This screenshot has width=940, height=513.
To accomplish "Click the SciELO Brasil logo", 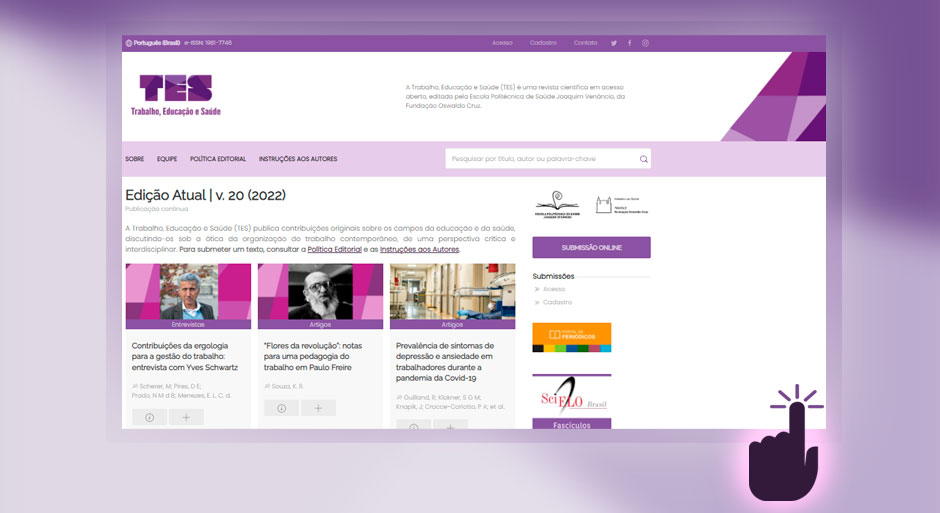I will coord(572,395).
